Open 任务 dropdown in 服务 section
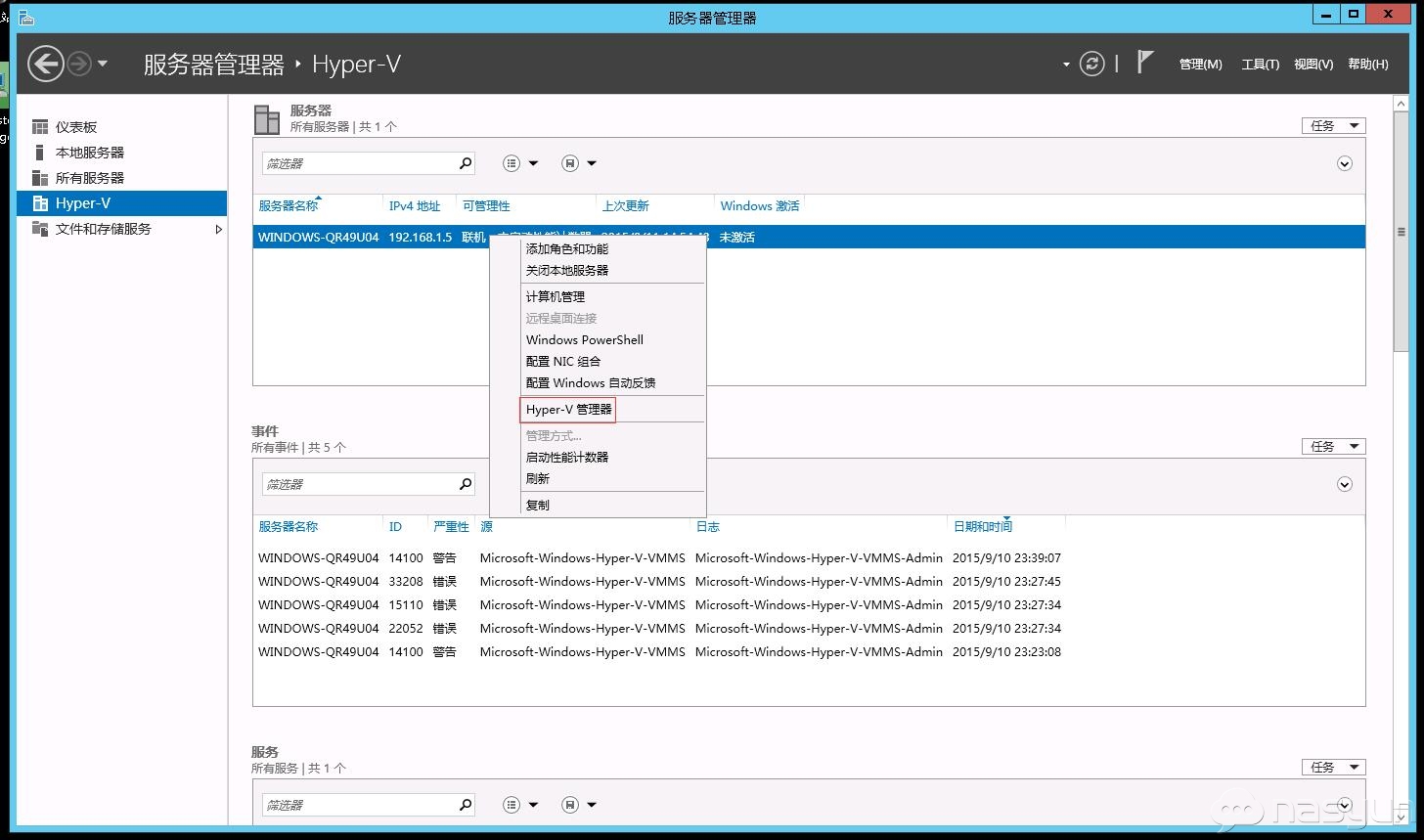The image size is (1424, 840). [x=1333, y=768]
